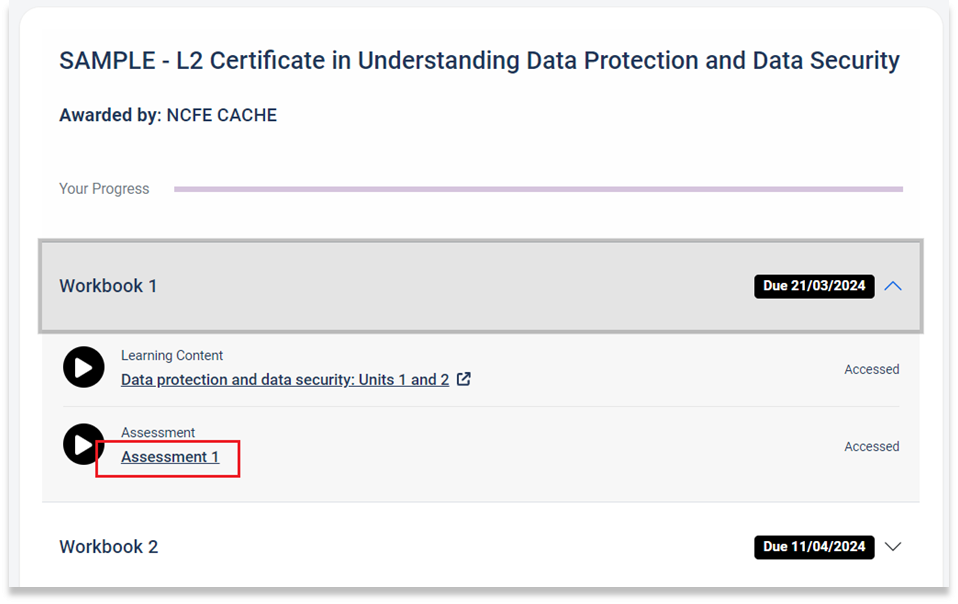
Task: Click the Your Progress bar
Action: tap(538, 189)
